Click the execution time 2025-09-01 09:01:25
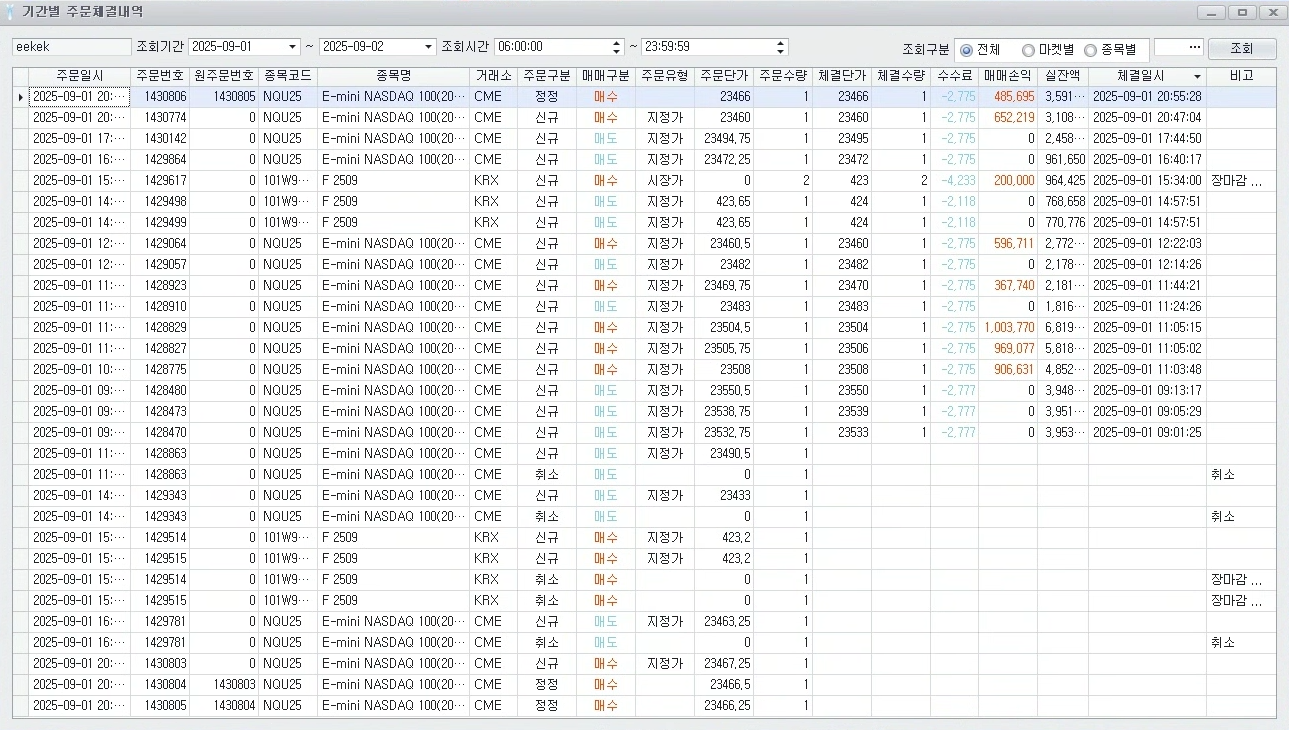This screenshot has height=730, width=1289. point(1147,433)
